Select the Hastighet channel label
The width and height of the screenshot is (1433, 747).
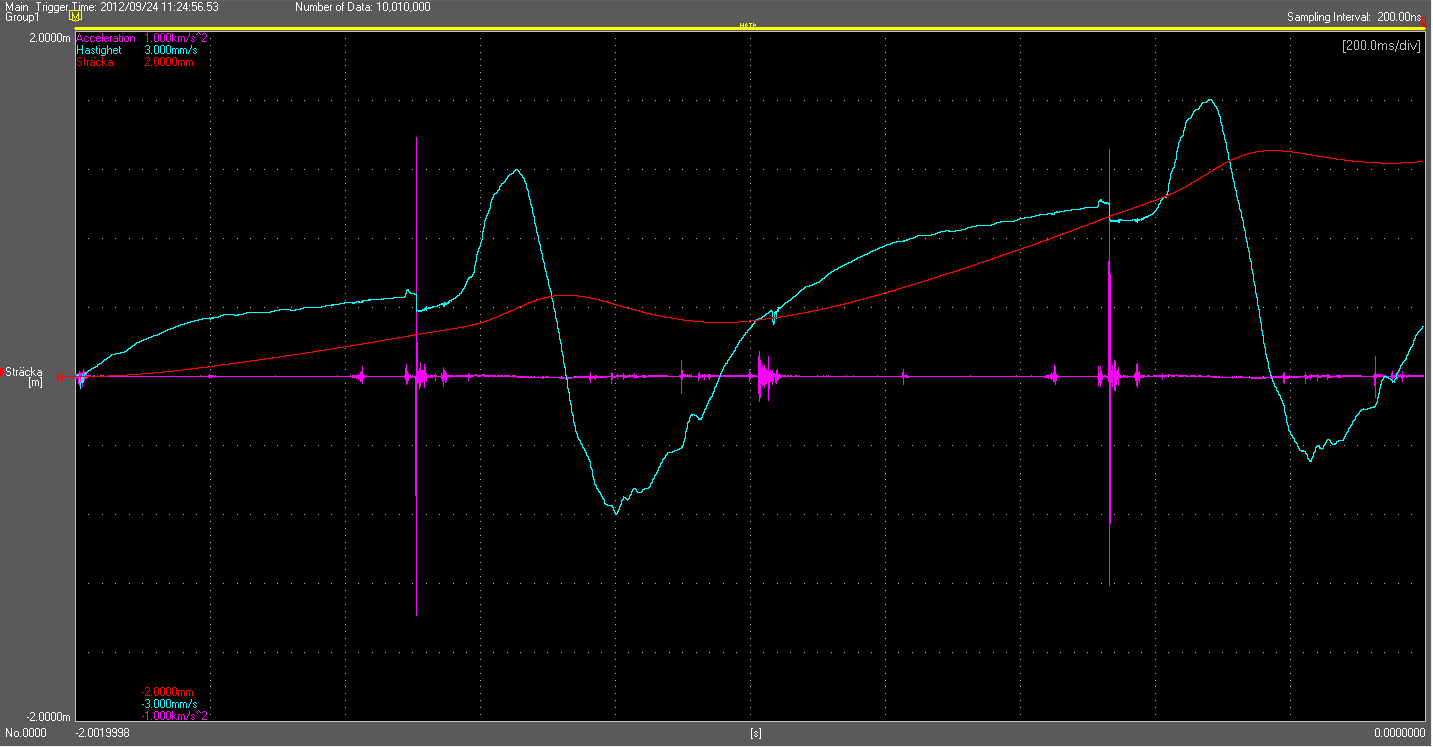pyautogui.click(x=99, y=50)
